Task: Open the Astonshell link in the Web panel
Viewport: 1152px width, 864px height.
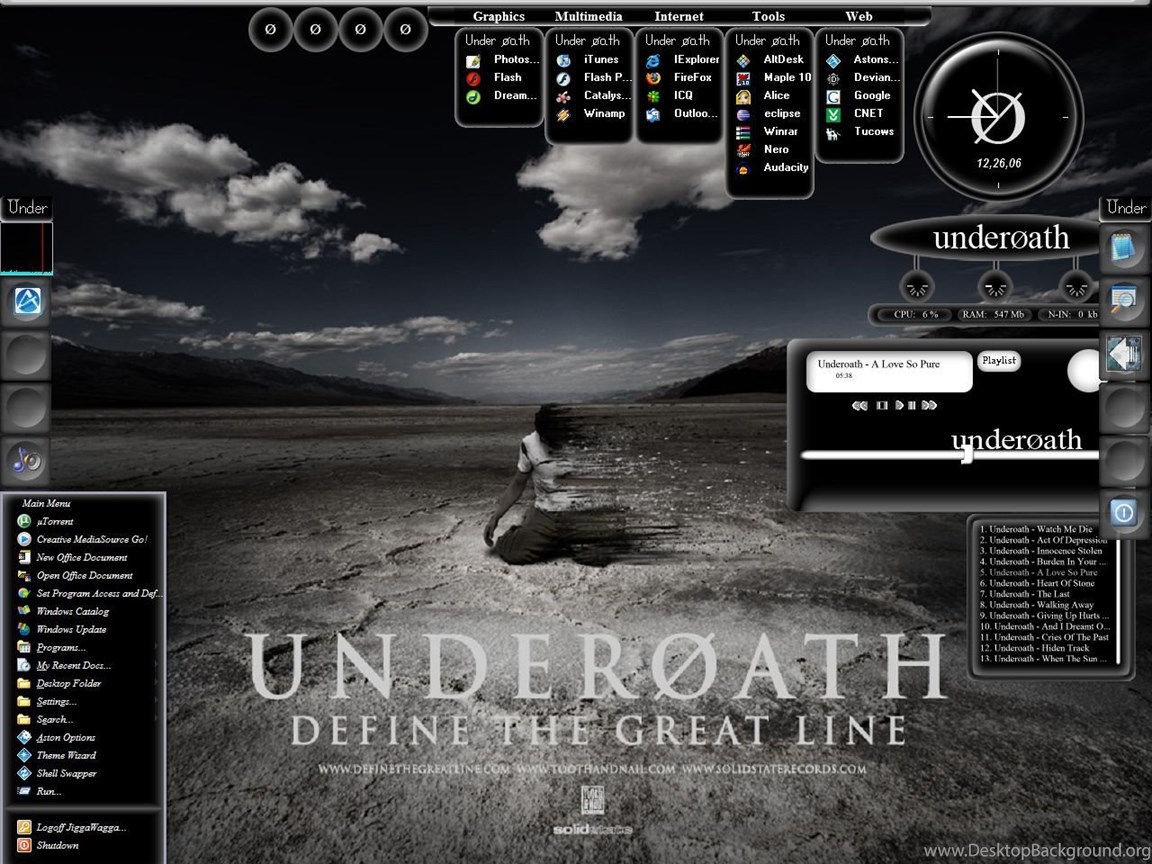Action: [862, 60]
